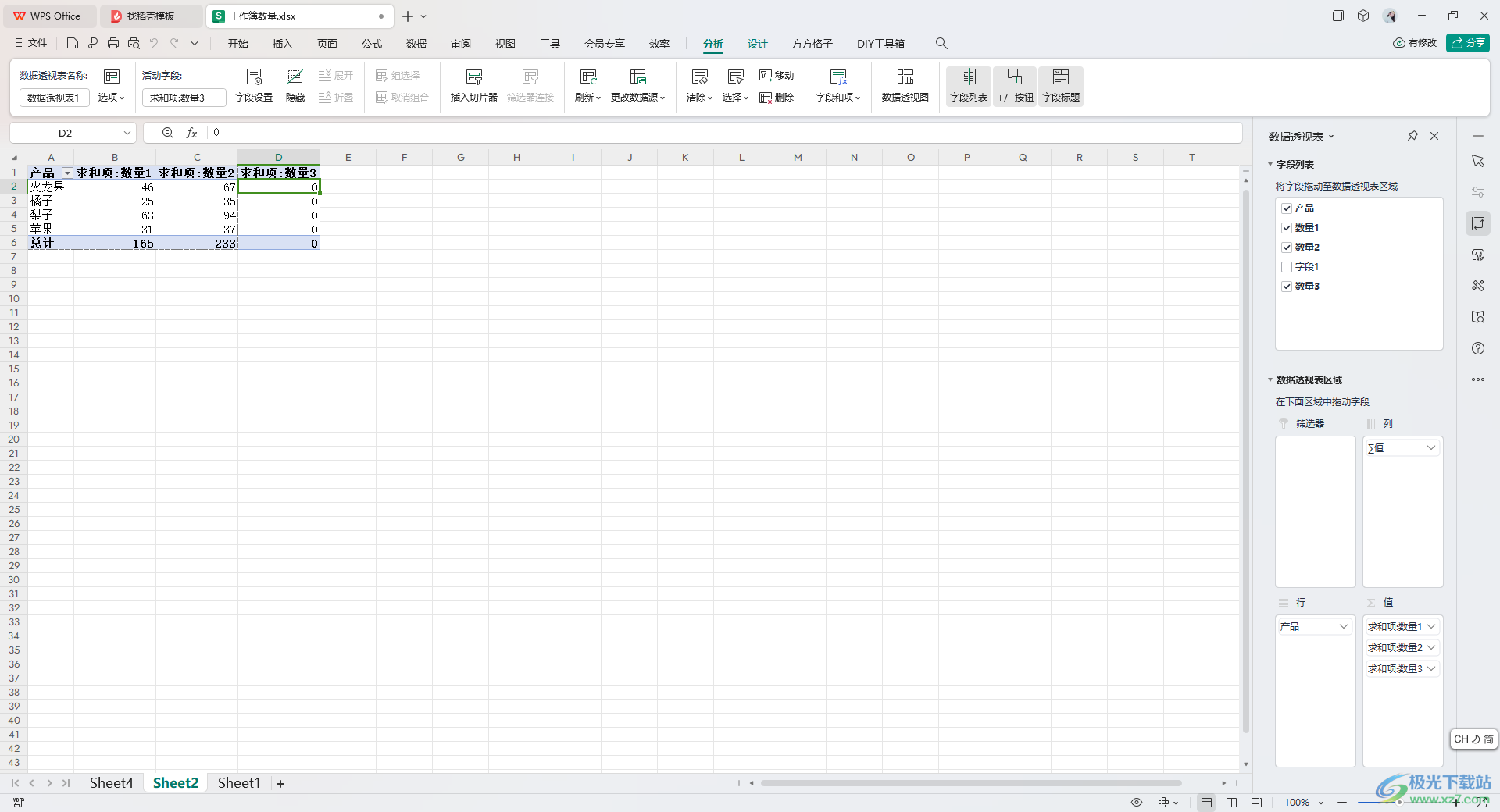Open the 选项 options dropdown
Viewport: 1500px width, 812px height.
point(112,98)
